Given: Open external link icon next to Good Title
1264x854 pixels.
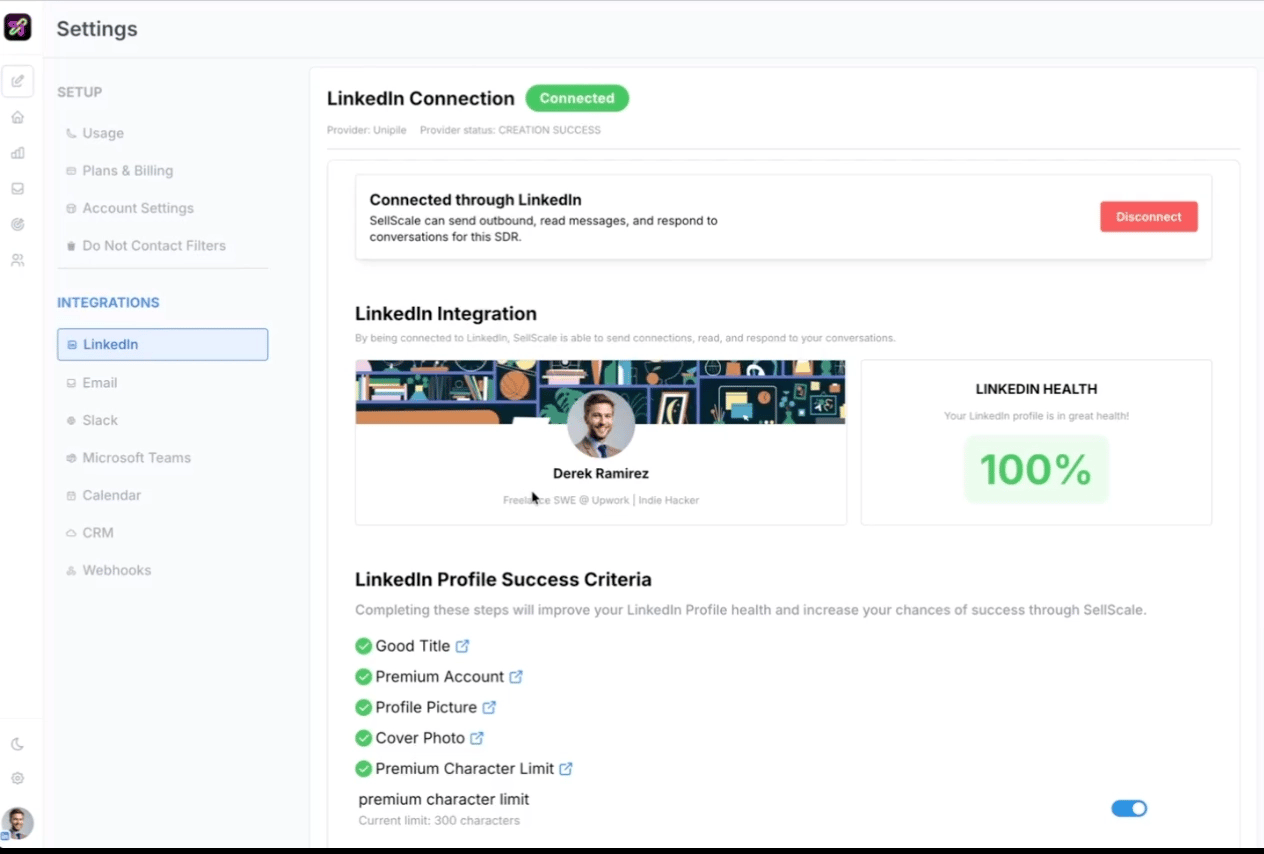Looking at the screenshot, I should pos(462,646).
